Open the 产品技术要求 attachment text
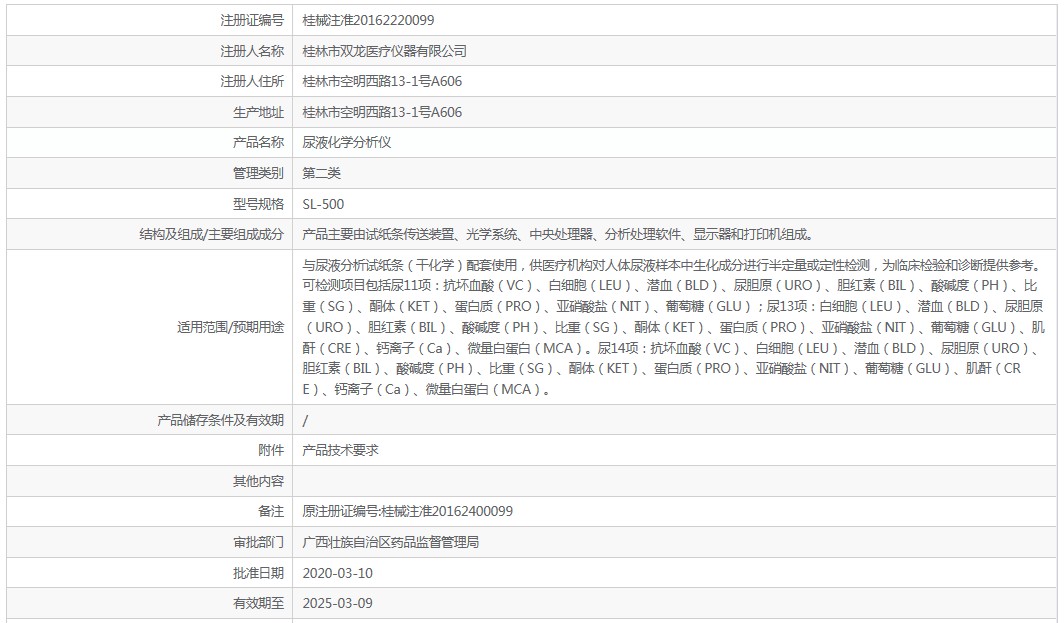1064x623 pixels. [x=340, y=450]
